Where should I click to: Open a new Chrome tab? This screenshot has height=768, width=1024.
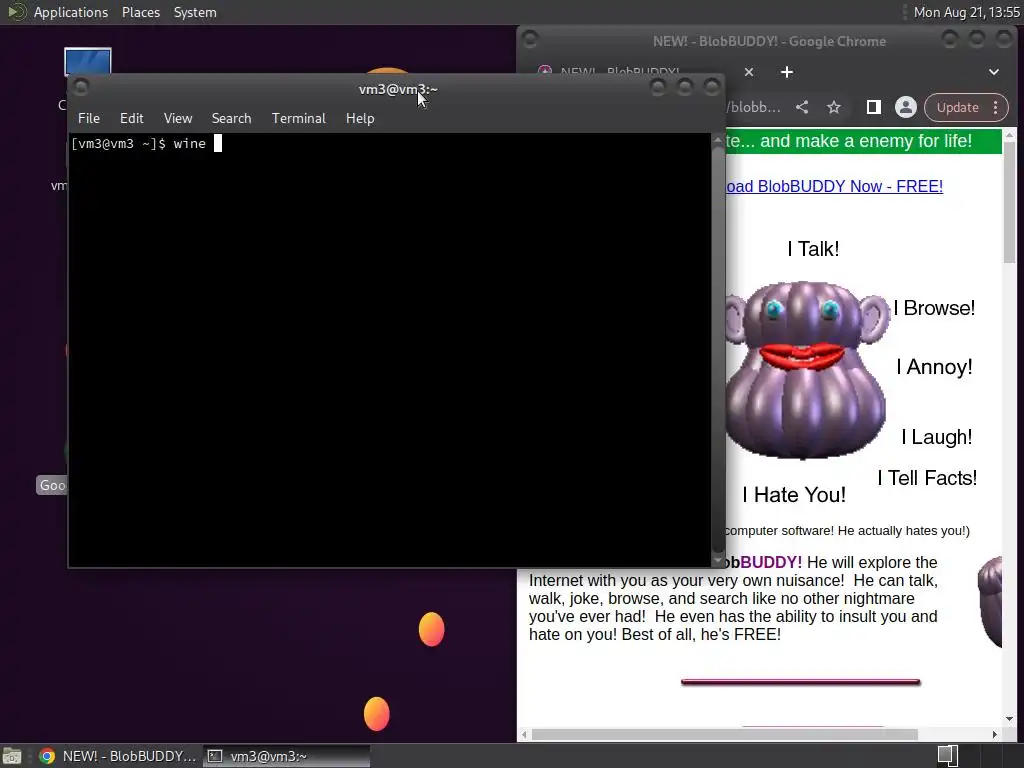[787, 72]
